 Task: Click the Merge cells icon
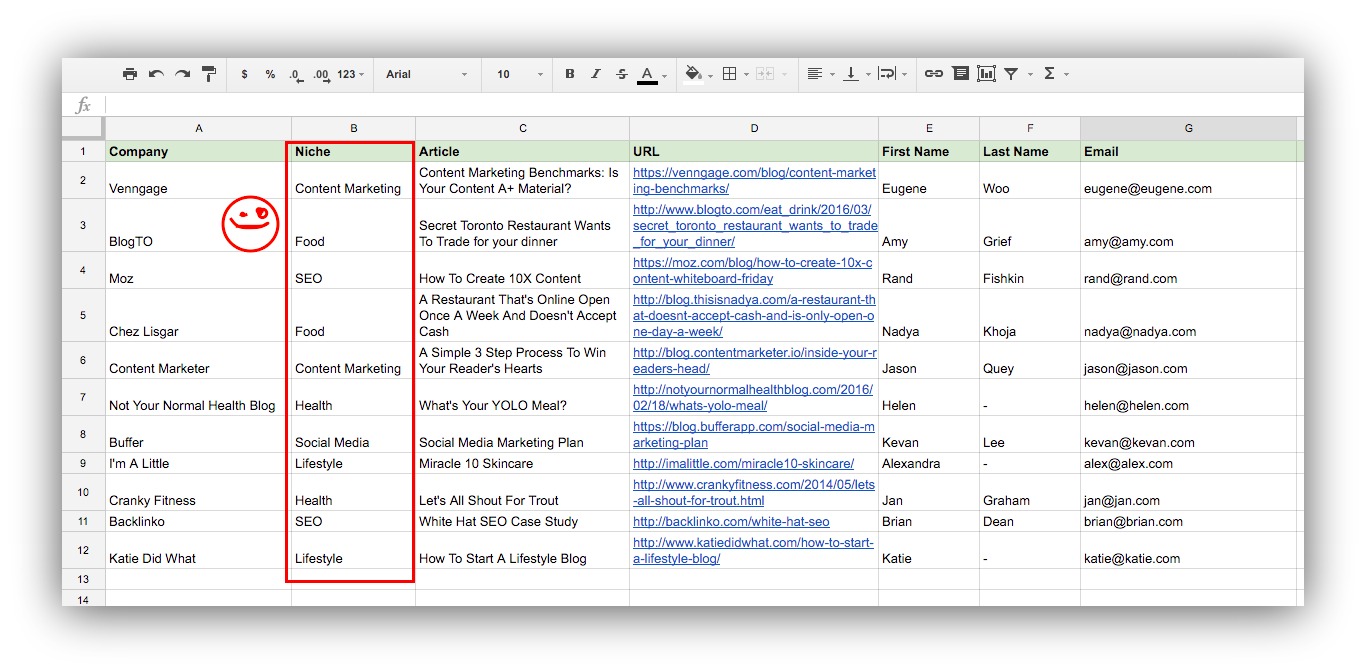point(765,74)
